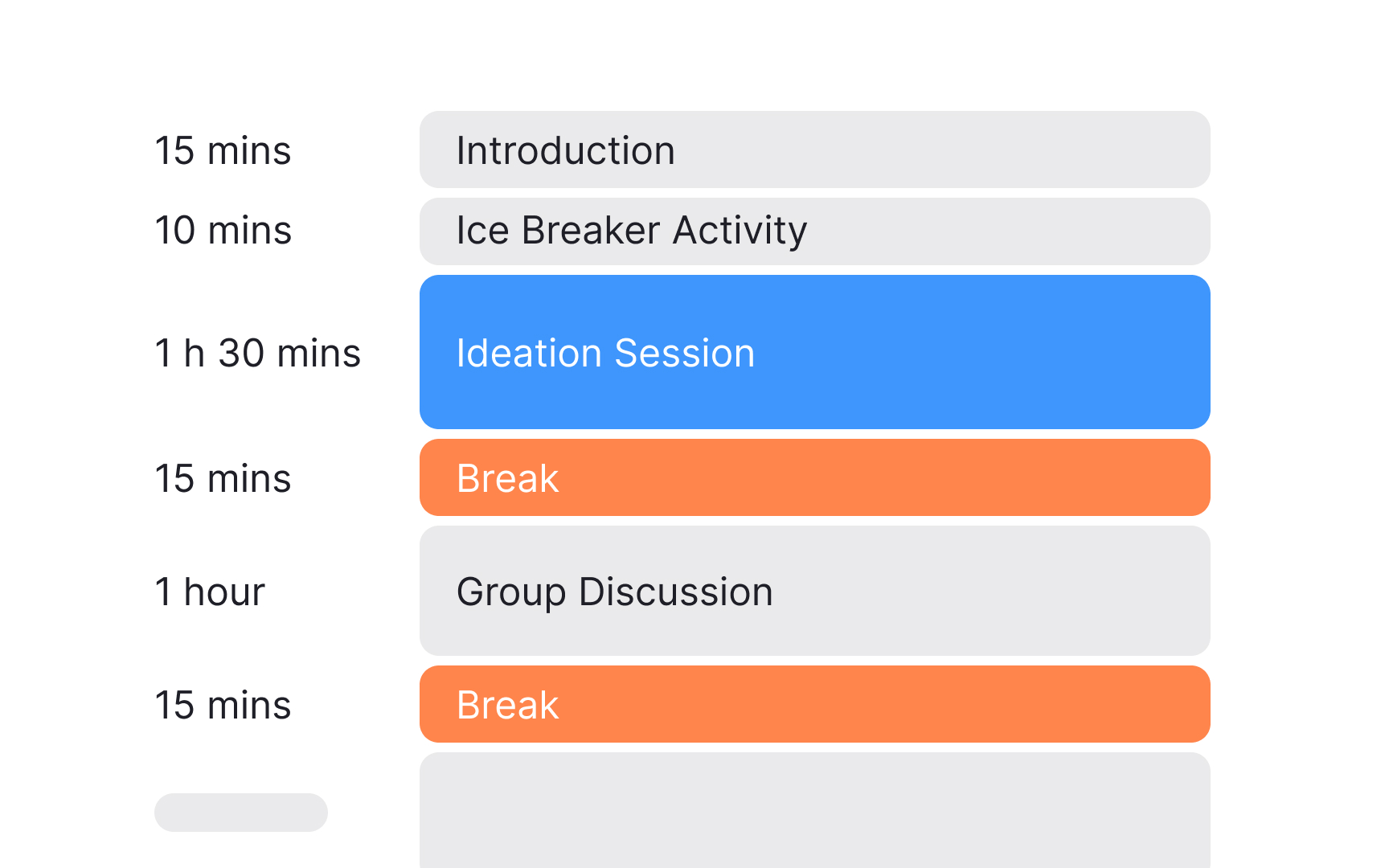The image size is (1389, 868).
Task: Select the empty gray pill placeholder
Action: tap(240, 813)
